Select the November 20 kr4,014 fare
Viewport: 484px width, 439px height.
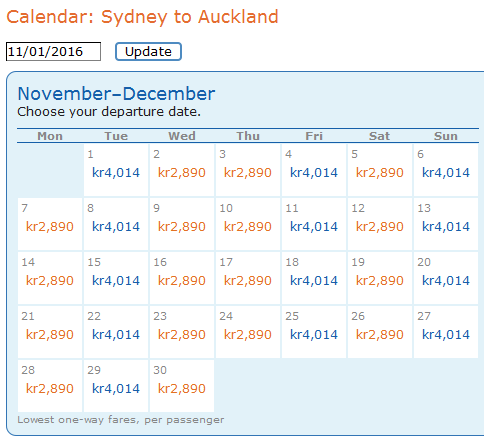(x=446, y=281)
